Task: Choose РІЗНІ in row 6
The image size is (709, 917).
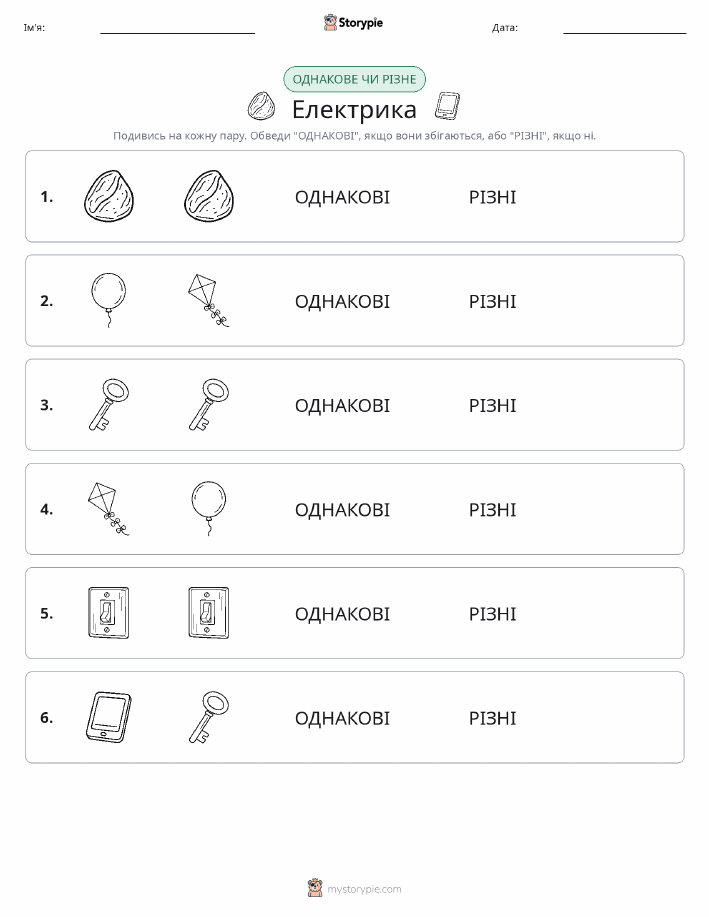Action: point(493,718)
